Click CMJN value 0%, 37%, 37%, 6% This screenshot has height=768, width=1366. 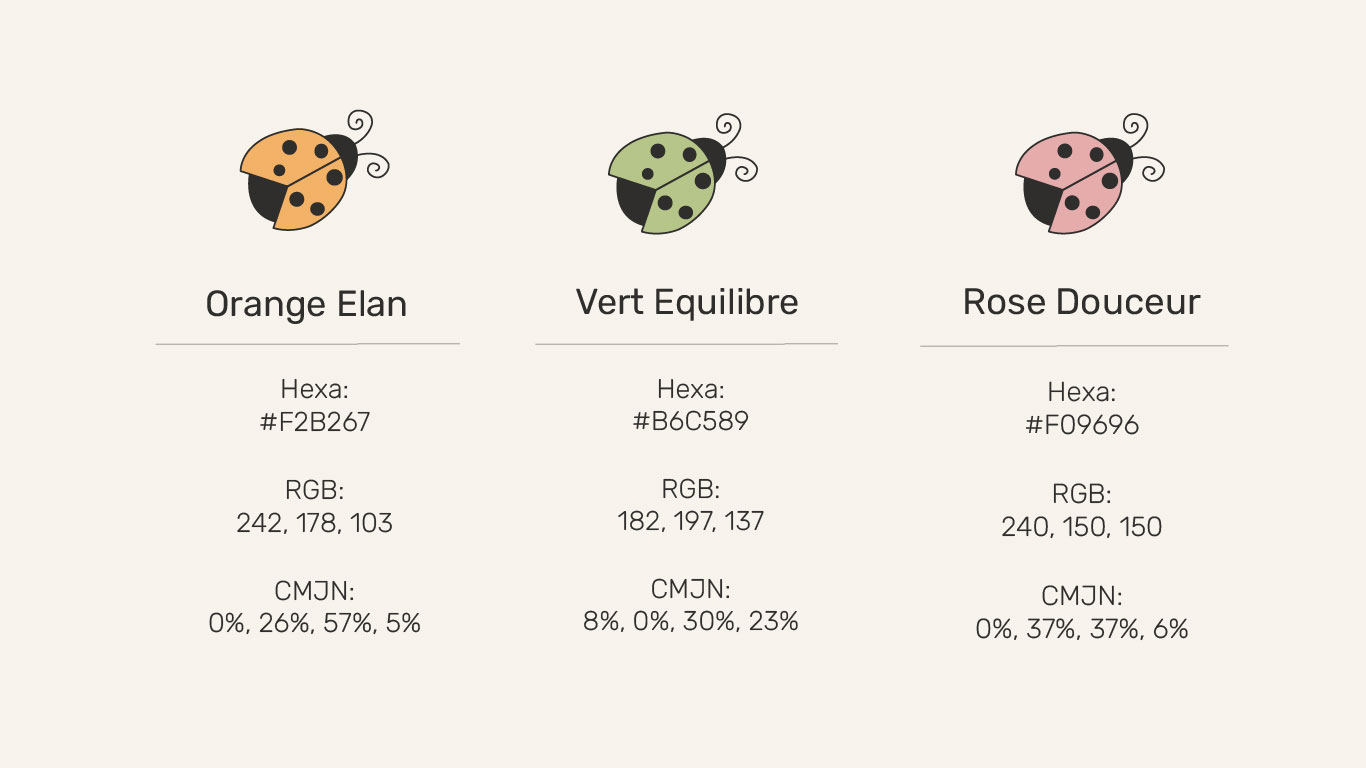1082,629
